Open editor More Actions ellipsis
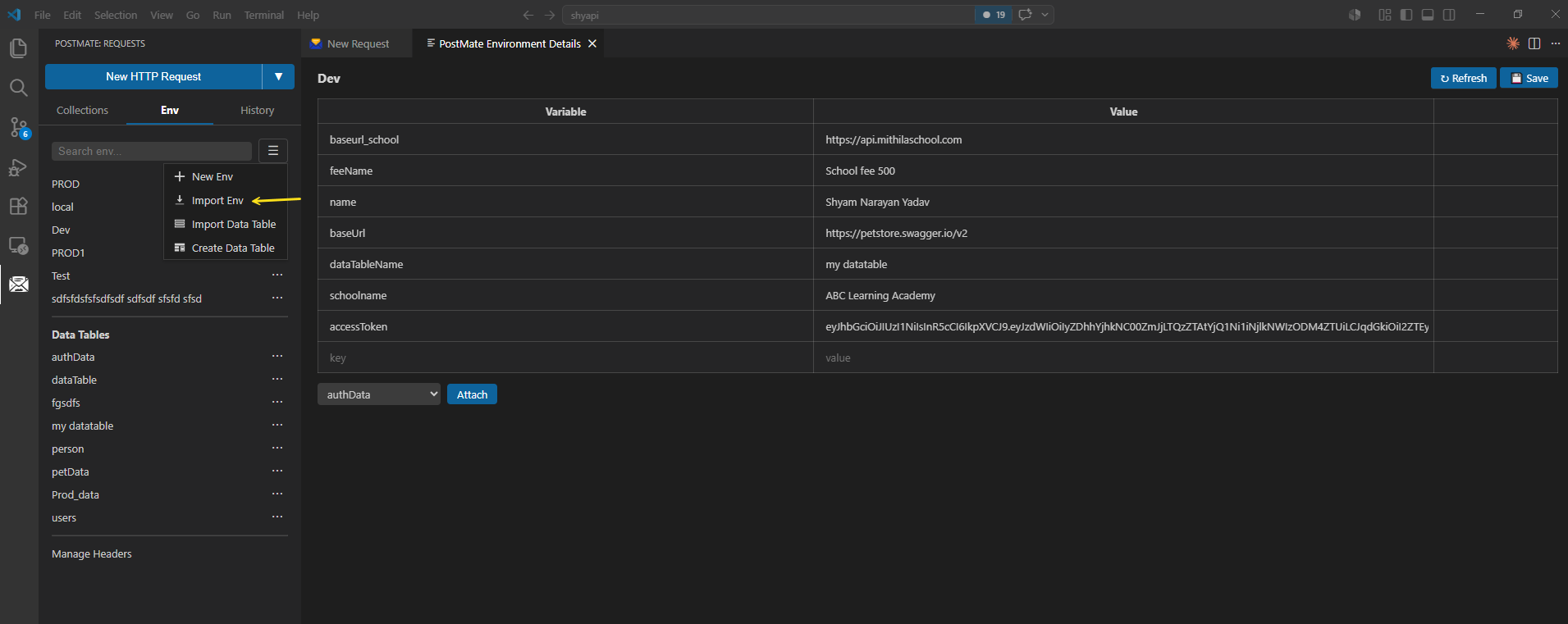Viewport: 1568px width, 624px height. (1556, 43)
